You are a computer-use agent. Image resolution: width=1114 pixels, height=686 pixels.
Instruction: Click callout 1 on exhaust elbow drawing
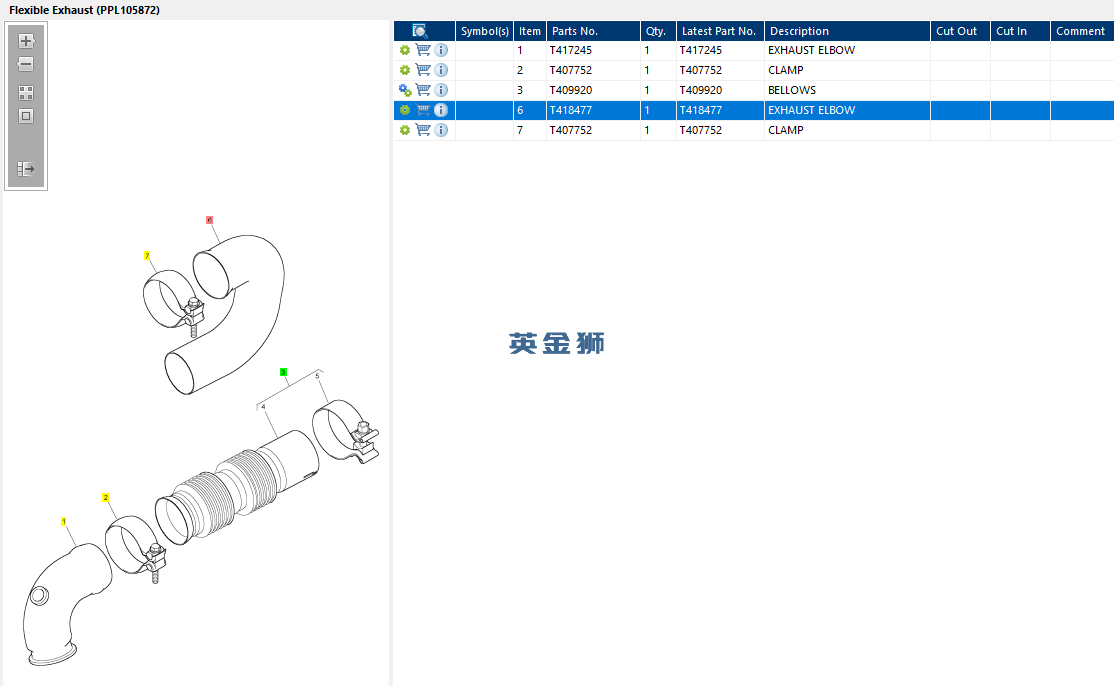pos(64,521)
